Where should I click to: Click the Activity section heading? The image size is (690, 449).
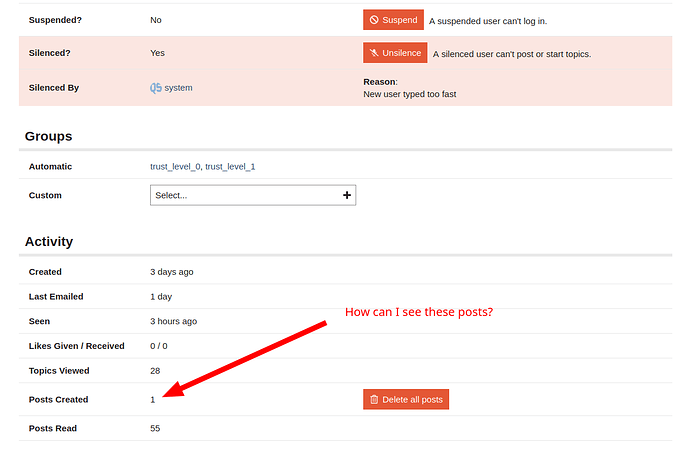pos(49,242)
